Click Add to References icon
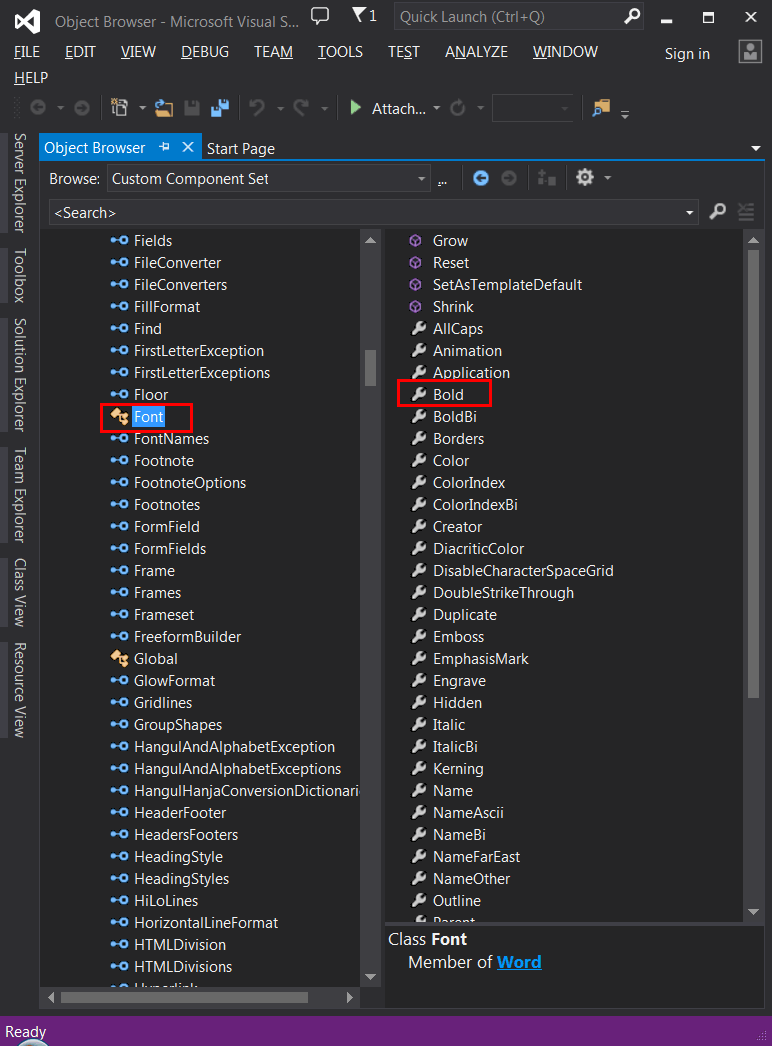Viewport: 772px width, 1046px height. (546, 178)
